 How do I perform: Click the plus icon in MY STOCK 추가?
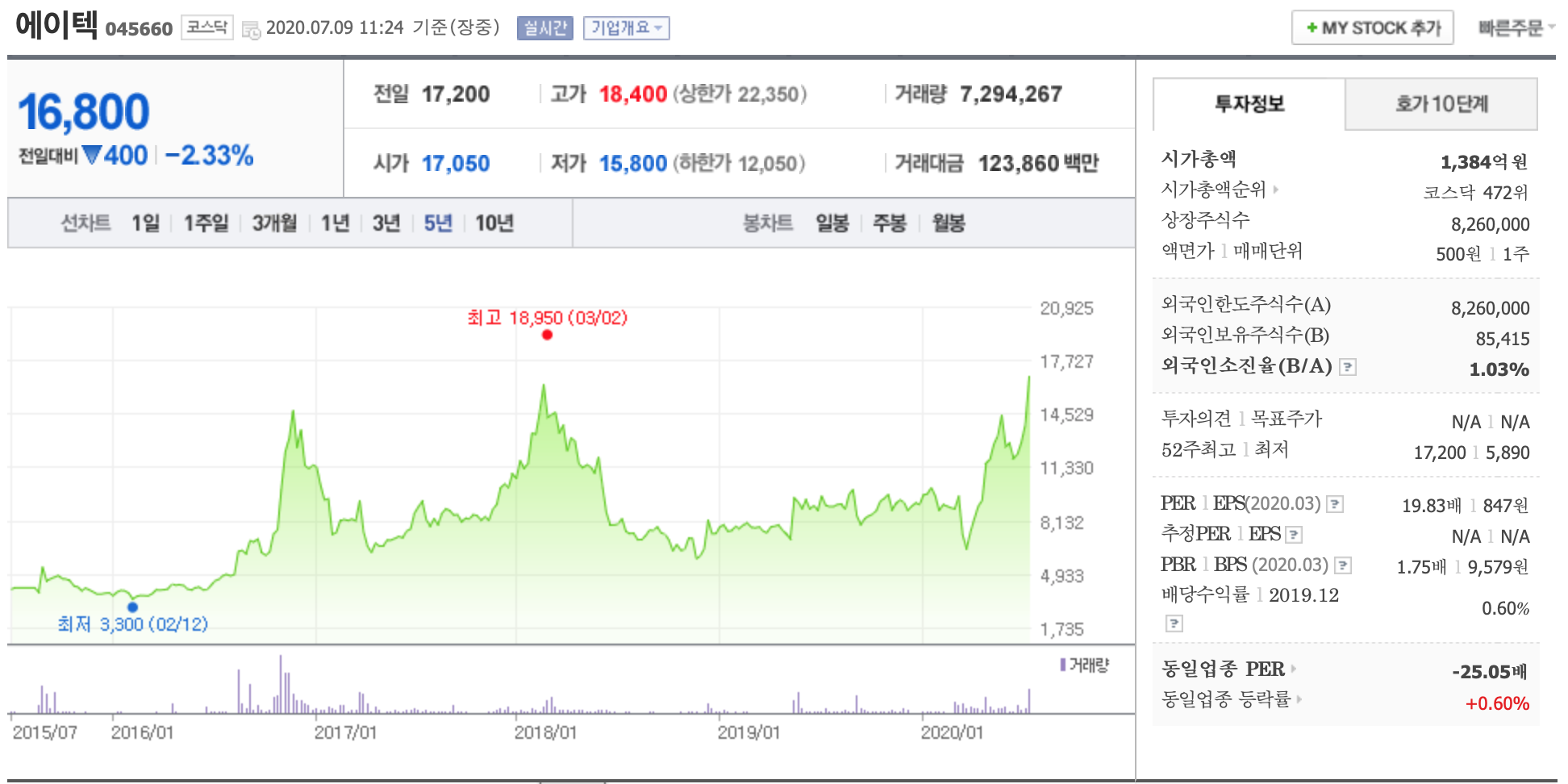[x=1312, y=28]
